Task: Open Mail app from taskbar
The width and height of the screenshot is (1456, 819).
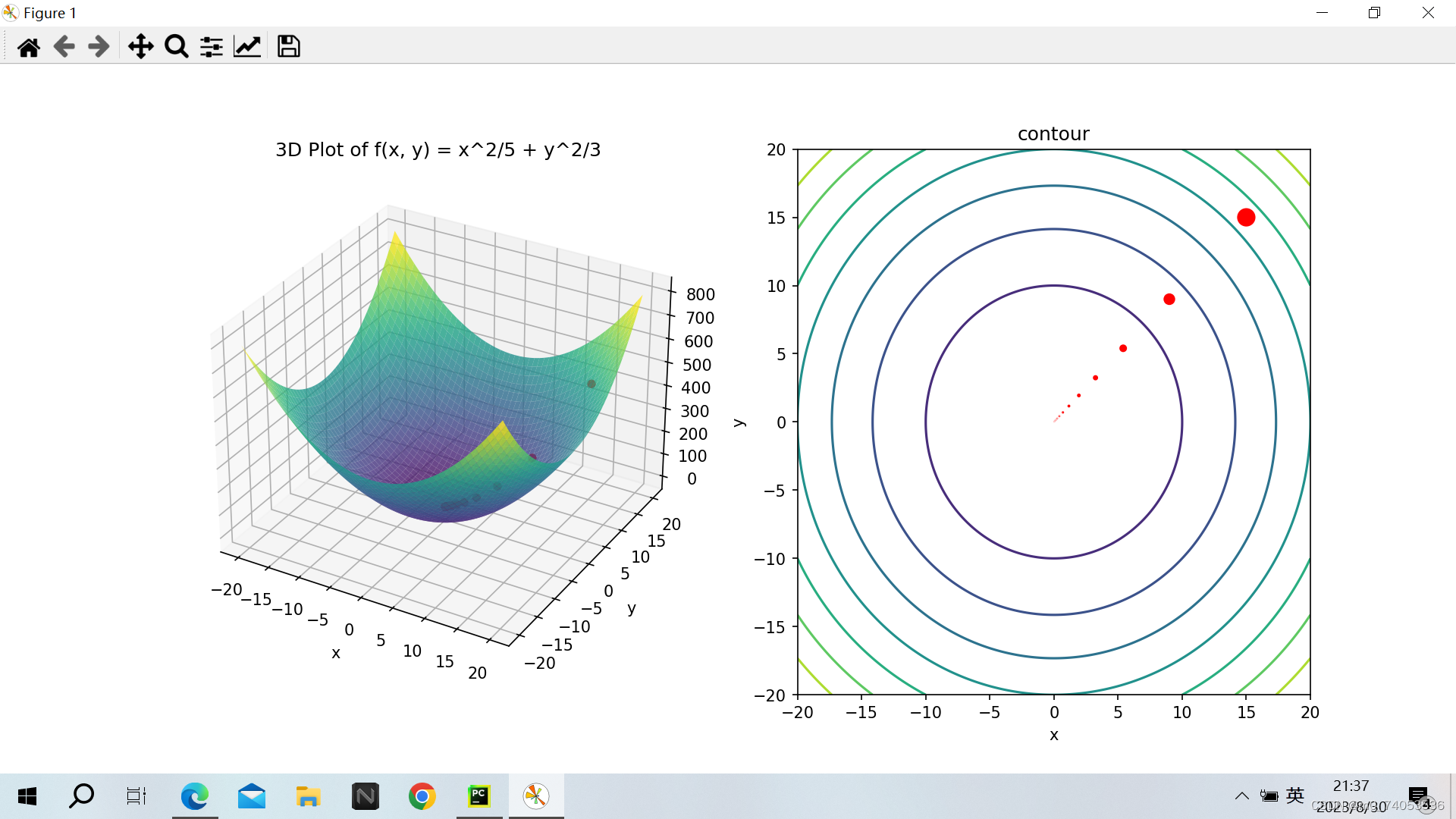Action: coord(252,796)
